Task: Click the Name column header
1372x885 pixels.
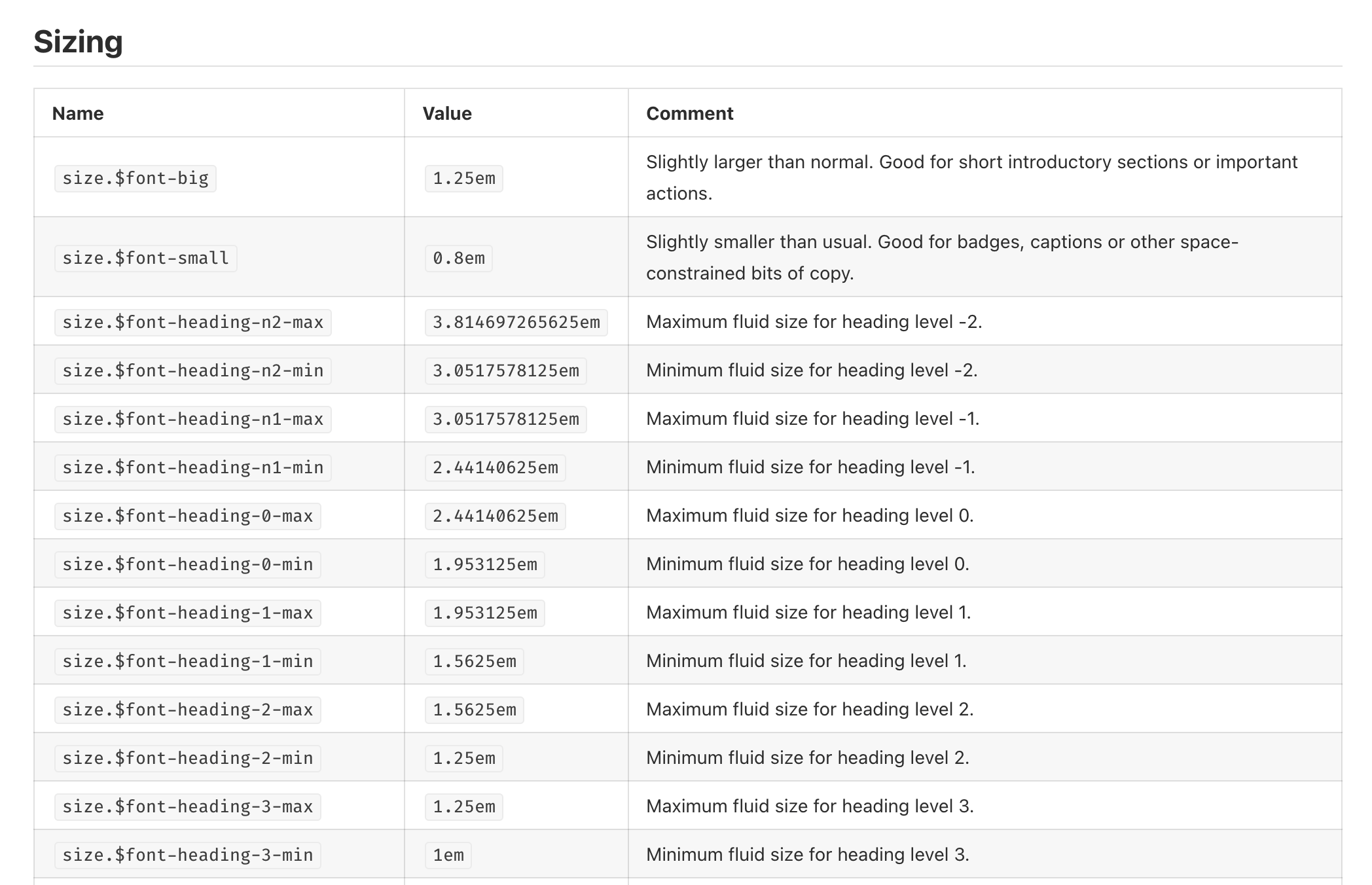Action: pos(78,113)
